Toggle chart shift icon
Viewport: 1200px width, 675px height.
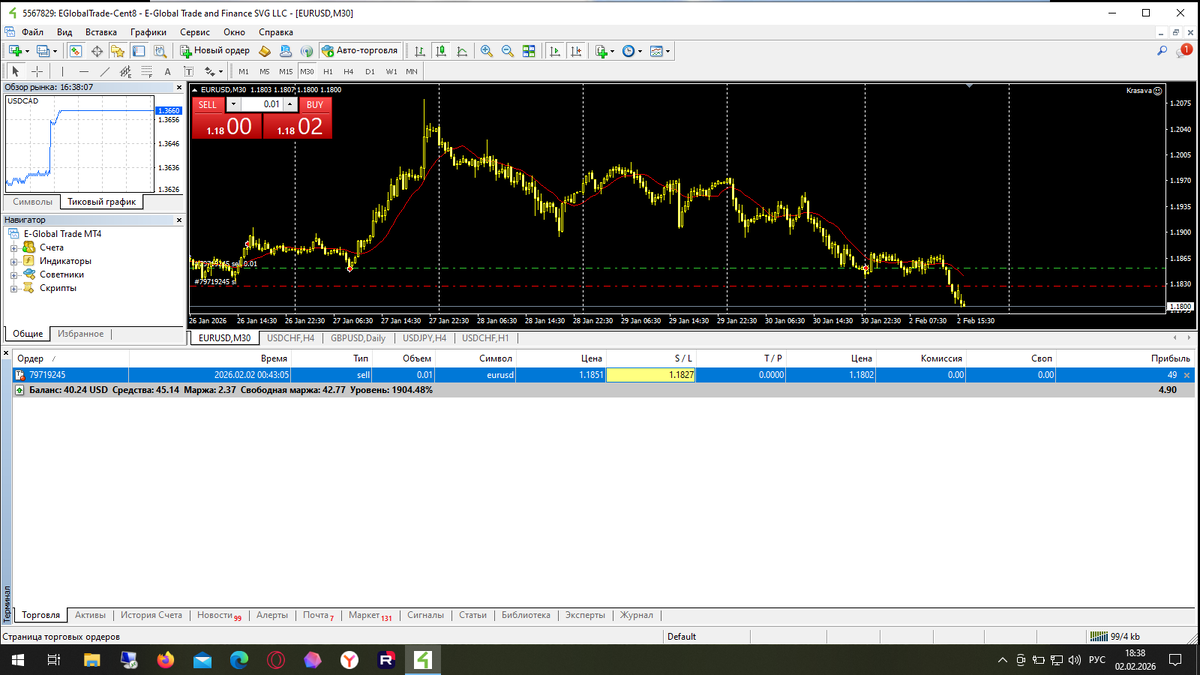(x=576, y=50)
